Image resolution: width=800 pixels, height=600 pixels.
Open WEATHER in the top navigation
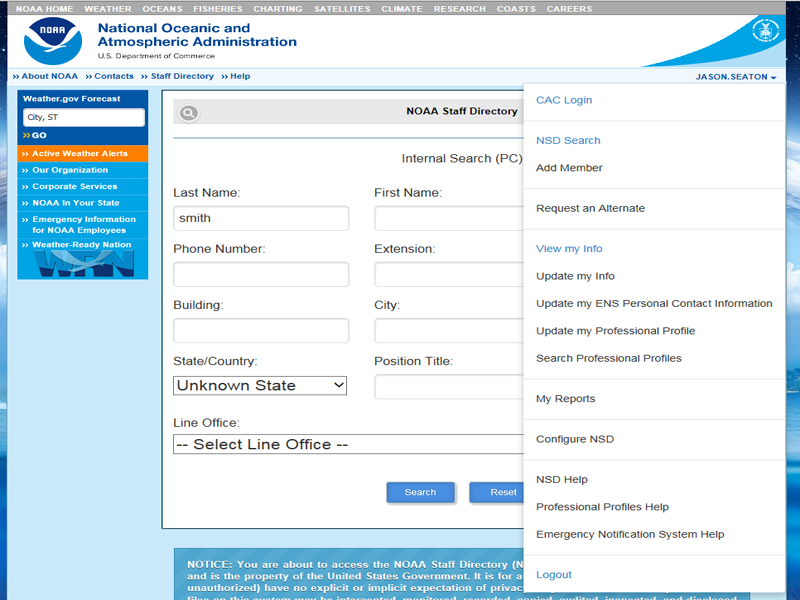pyautogui.click(x=108, y=9)
